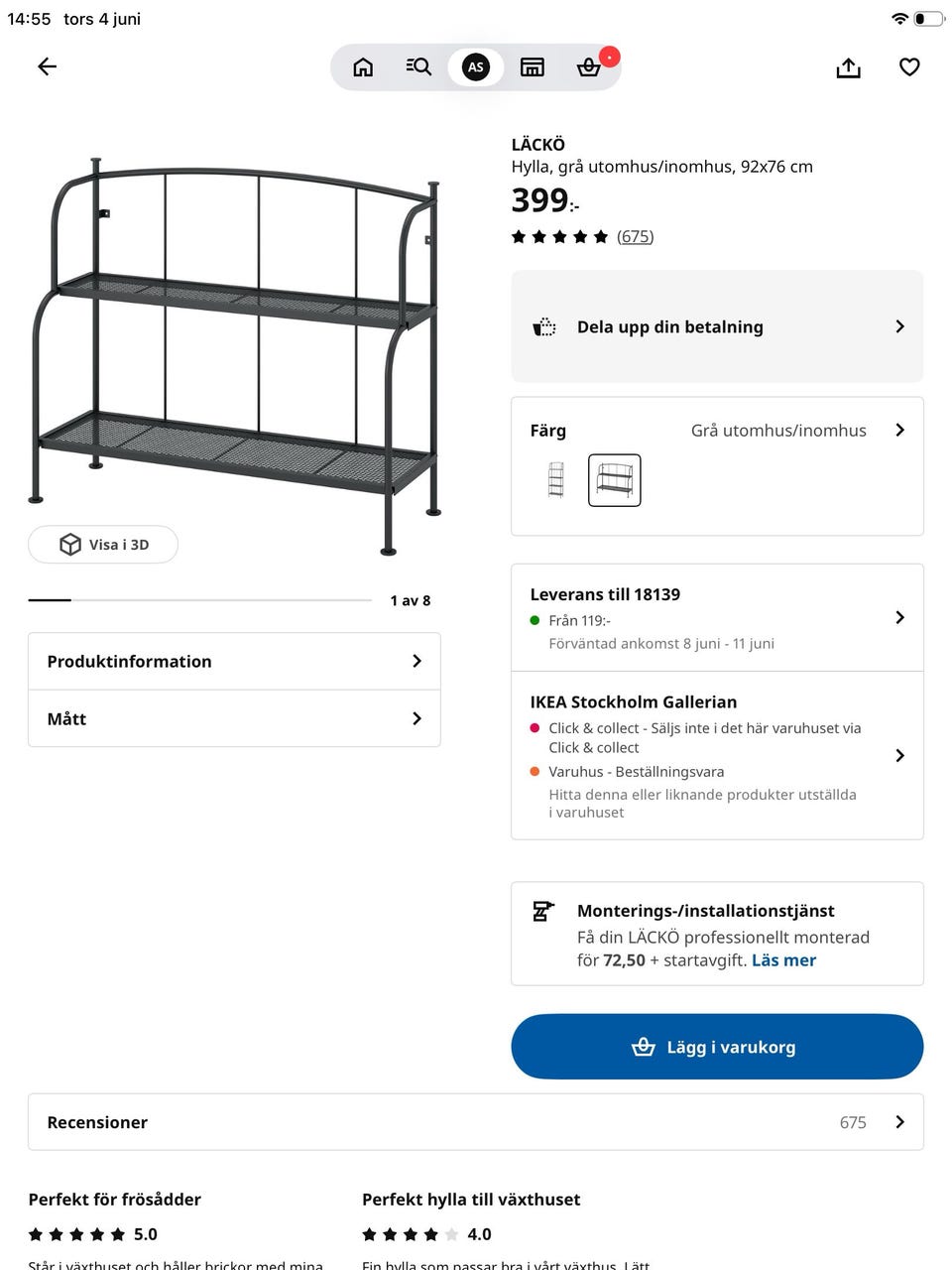Open the AS profile avatar
Screen dimensions: 952x1270
point(476,66)
